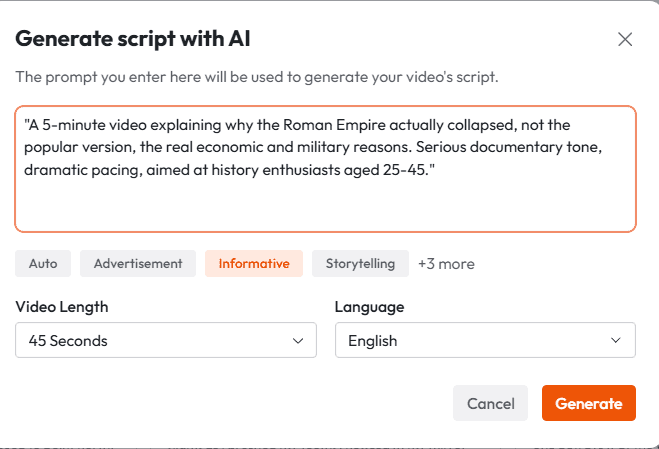Click the chevron arrow in the Video Length box
Viewport: 659px width, 449px height.
[297, 341]
